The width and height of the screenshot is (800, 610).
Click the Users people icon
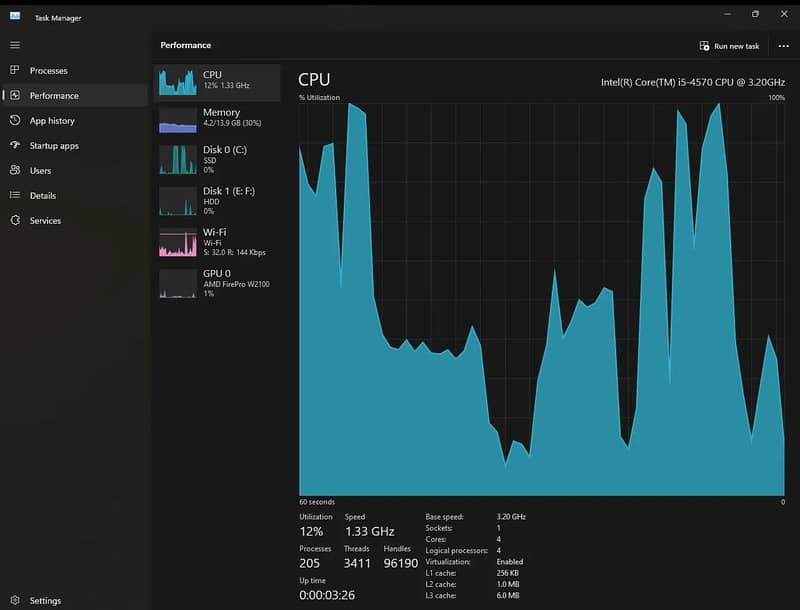[x=15, y=170]
